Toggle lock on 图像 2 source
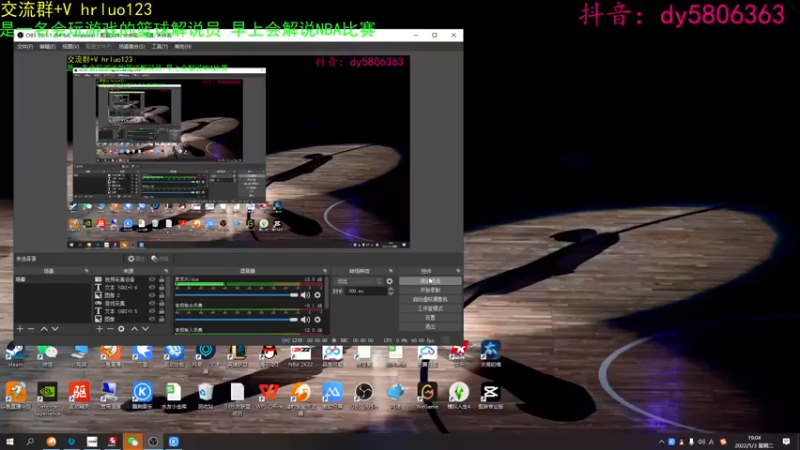The height and width of the screenshot is (450, 800). point(162,295)
